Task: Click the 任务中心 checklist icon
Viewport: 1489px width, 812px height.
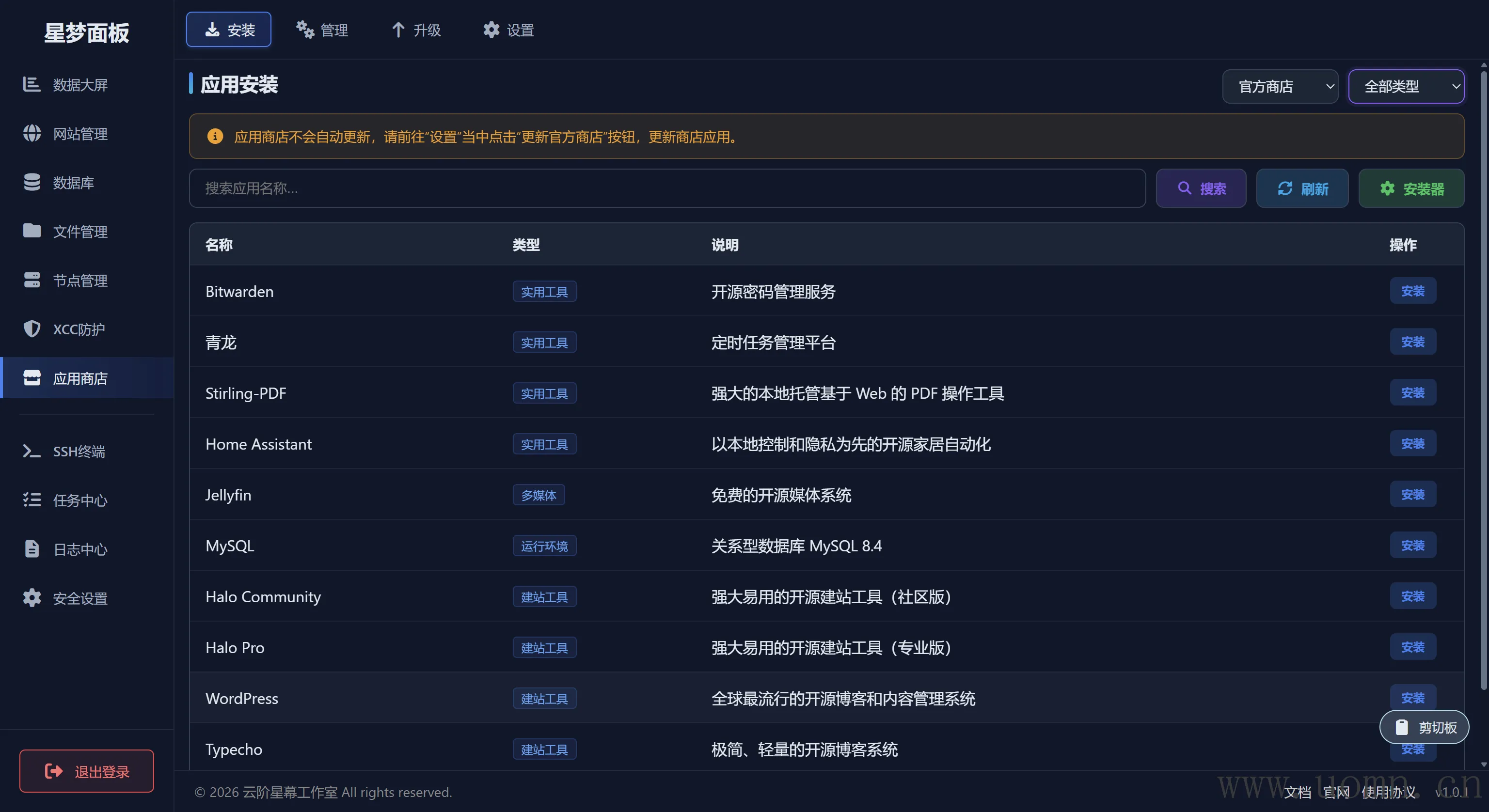Action: pos(32,500)
